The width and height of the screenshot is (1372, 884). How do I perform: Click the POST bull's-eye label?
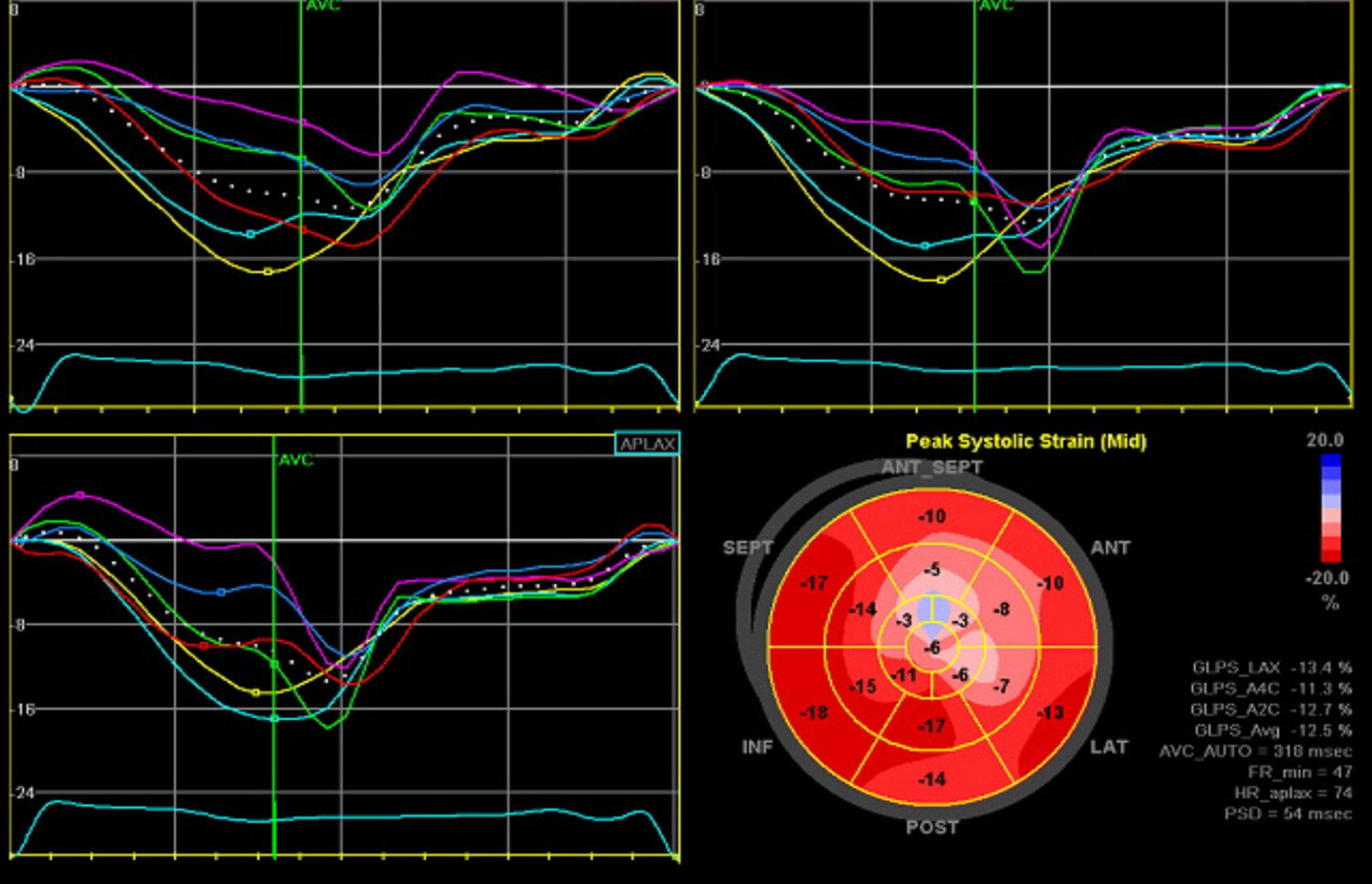(932, 827)
